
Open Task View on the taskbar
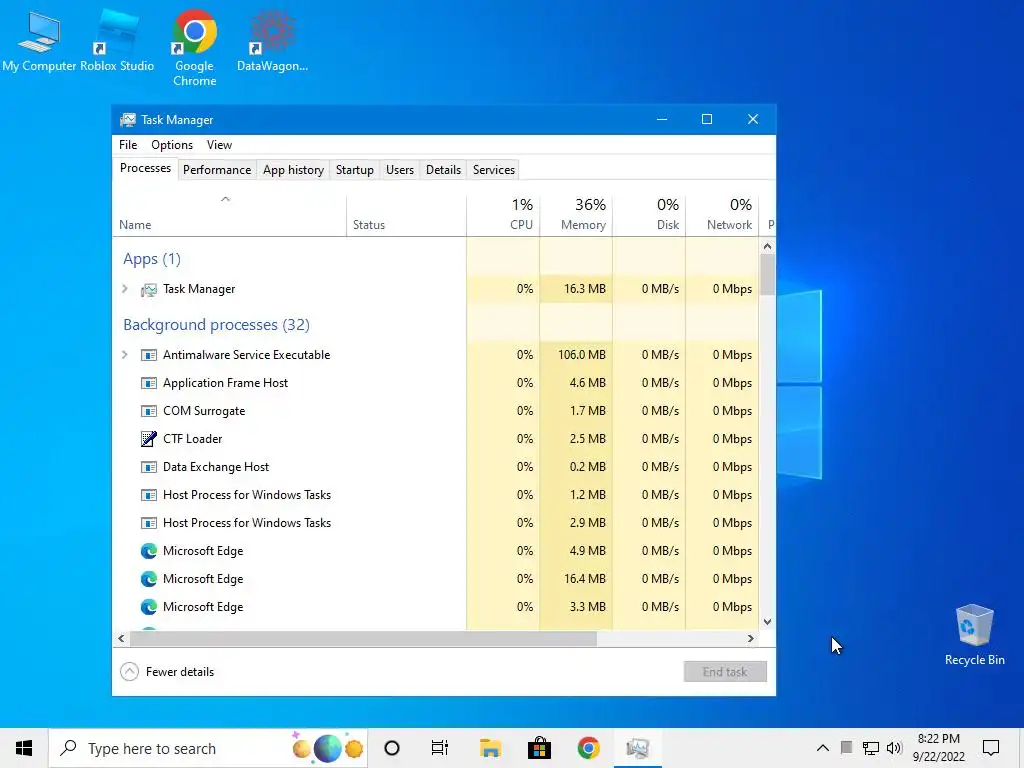click(440, 748)
